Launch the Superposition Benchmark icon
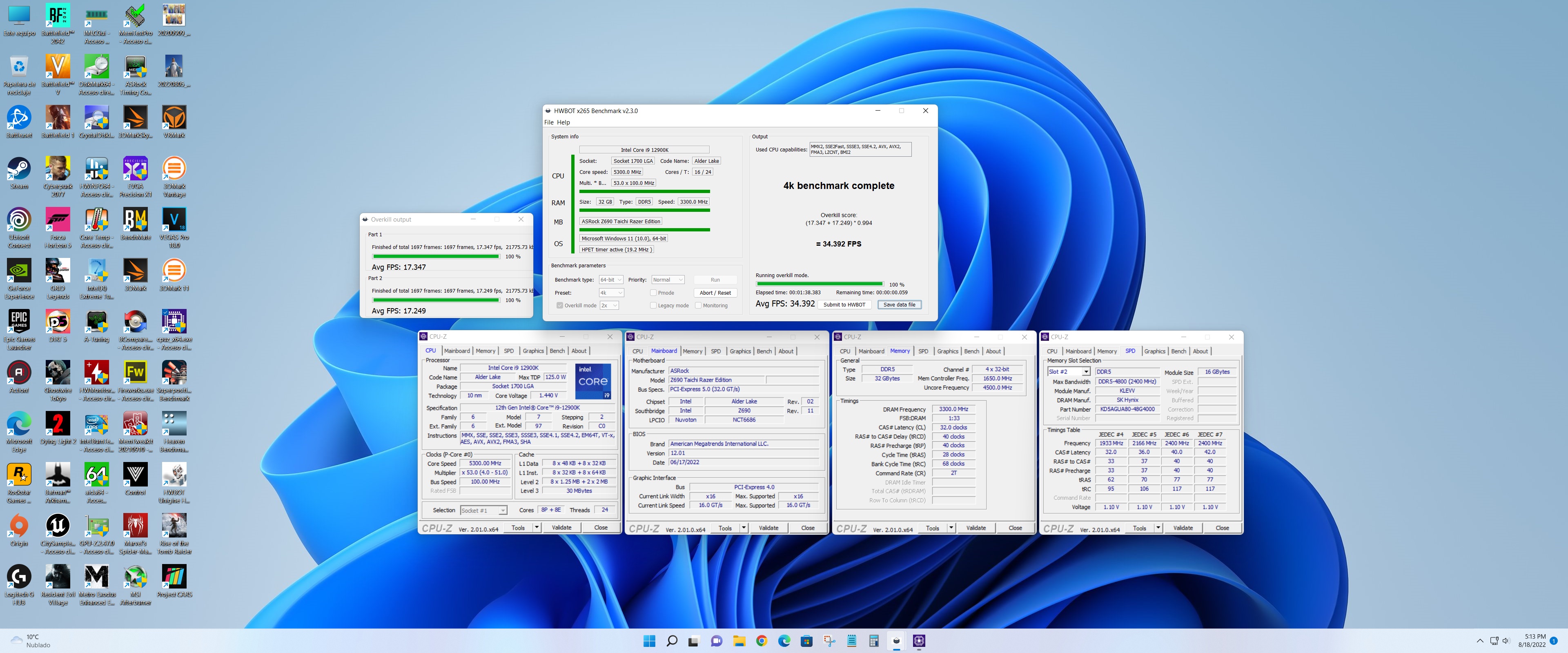Image resolution: width=1568 pixels, height=653 pixels. pyautogui.click(x=174, y=382)
